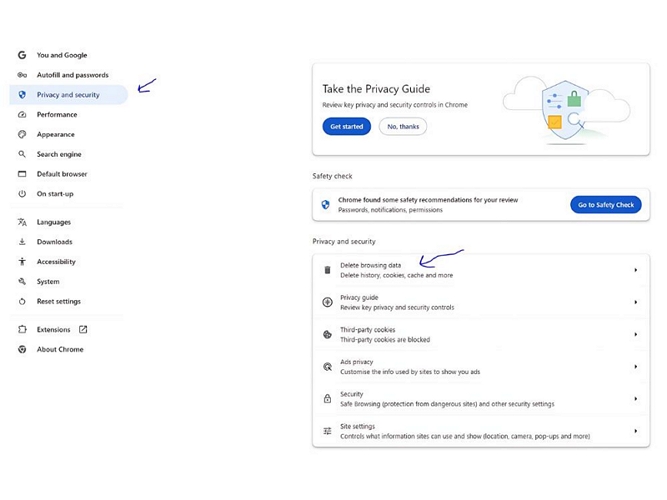The image size is (667, 500).
Task: Select Default browser in the sidebar
Action: 62,174
